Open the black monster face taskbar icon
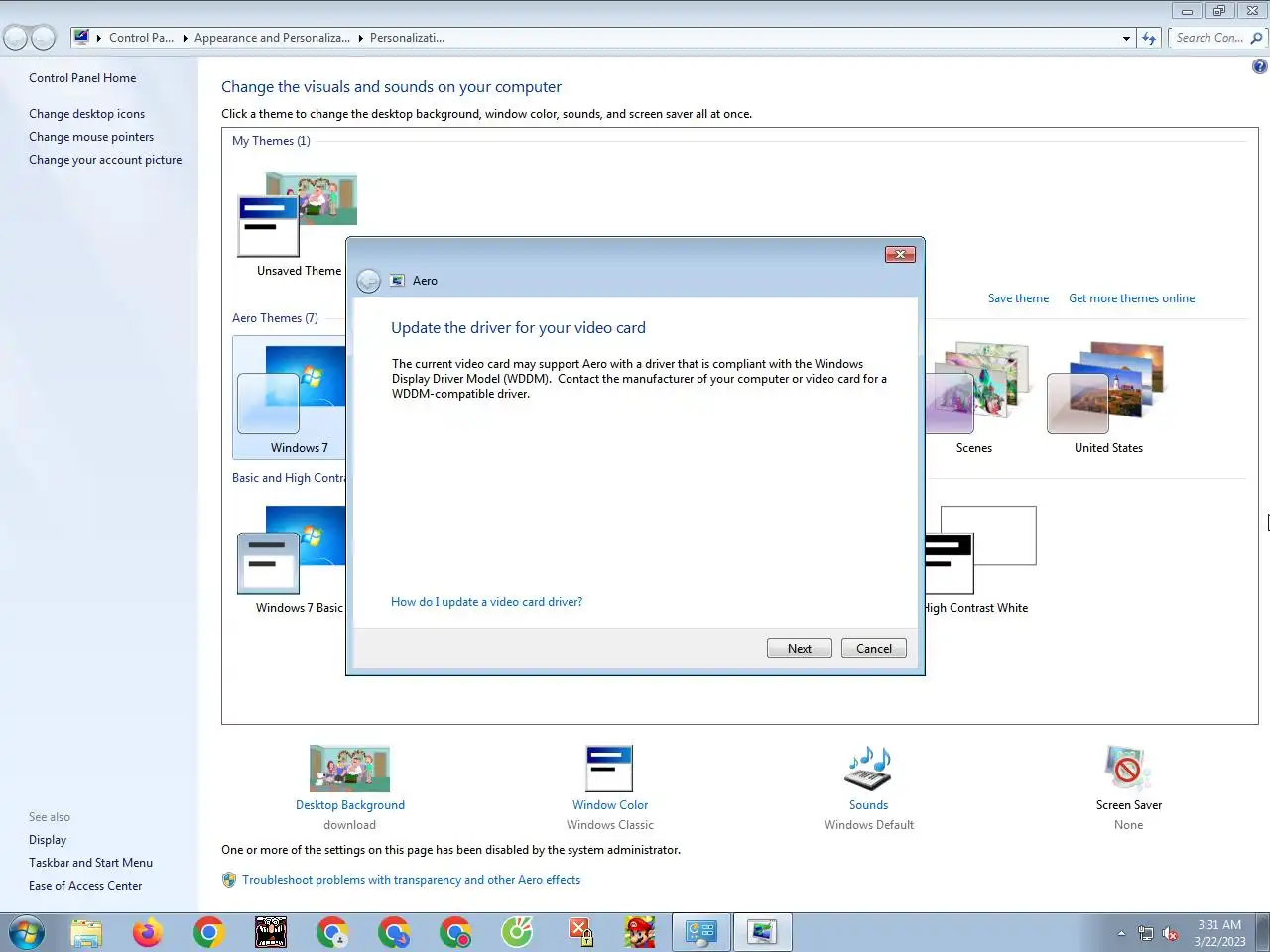1270x952 pixels. pyautogui.click(x=271, y=932)
